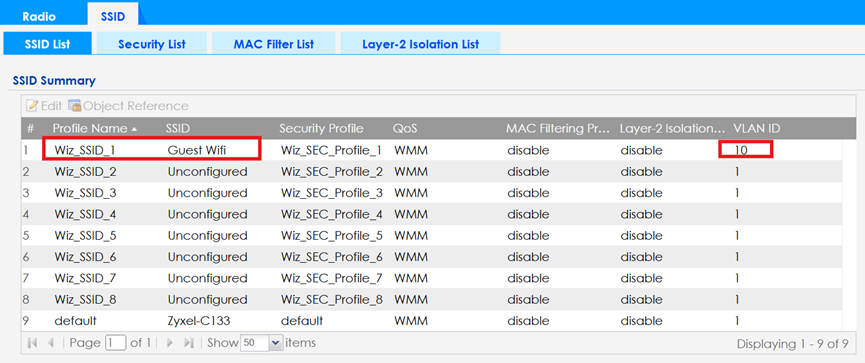Select the Wiz_SSID_1 Guest Wifi row
Viewport: 865px width, 363px height.
432,150
